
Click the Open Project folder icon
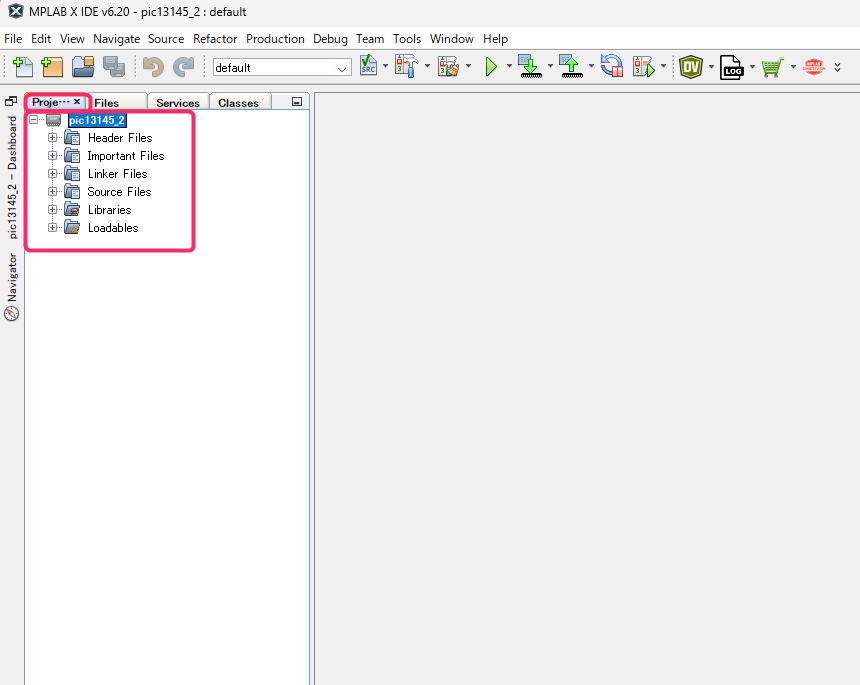(x=83, y=67)
